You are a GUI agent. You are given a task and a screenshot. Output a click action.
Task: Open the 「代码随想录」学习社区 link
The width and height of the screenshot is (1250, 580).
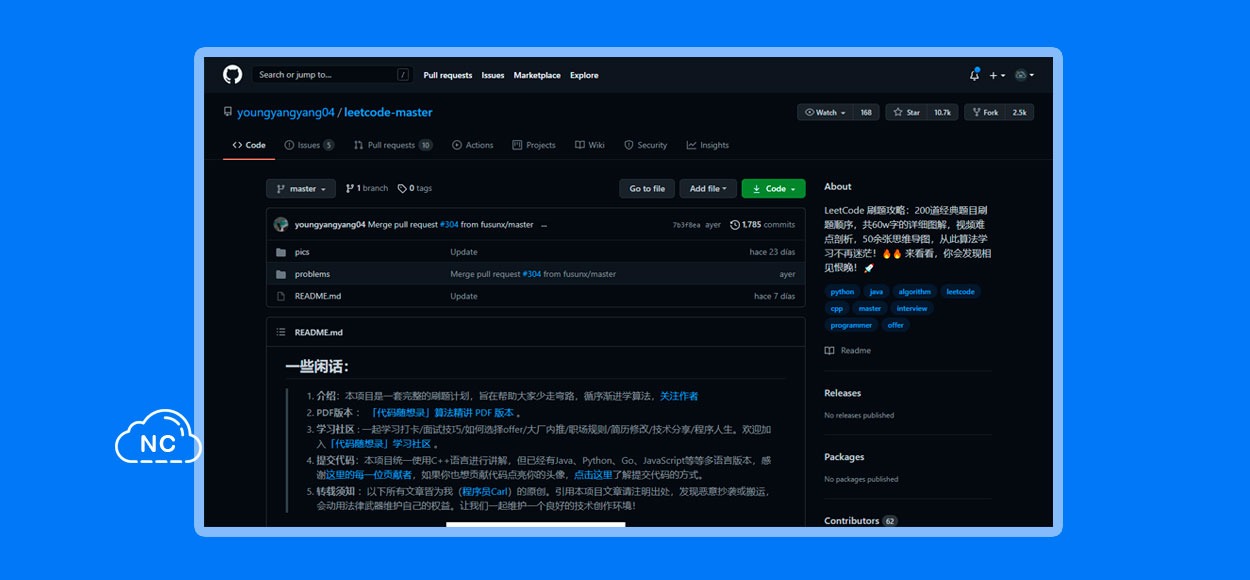[379, 443]
